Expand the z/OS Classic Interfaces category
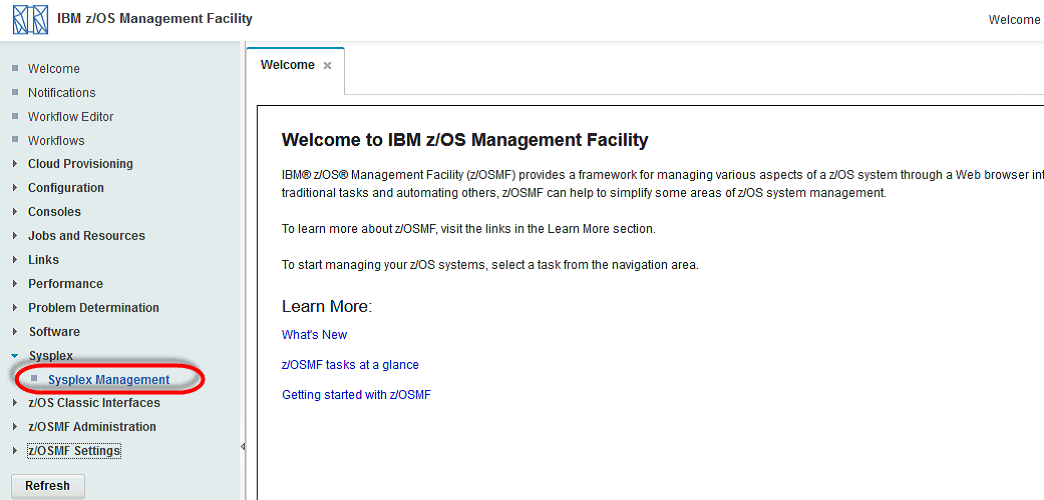The height and width of the screenshot is (500, 1044). [x=93, y=403]
